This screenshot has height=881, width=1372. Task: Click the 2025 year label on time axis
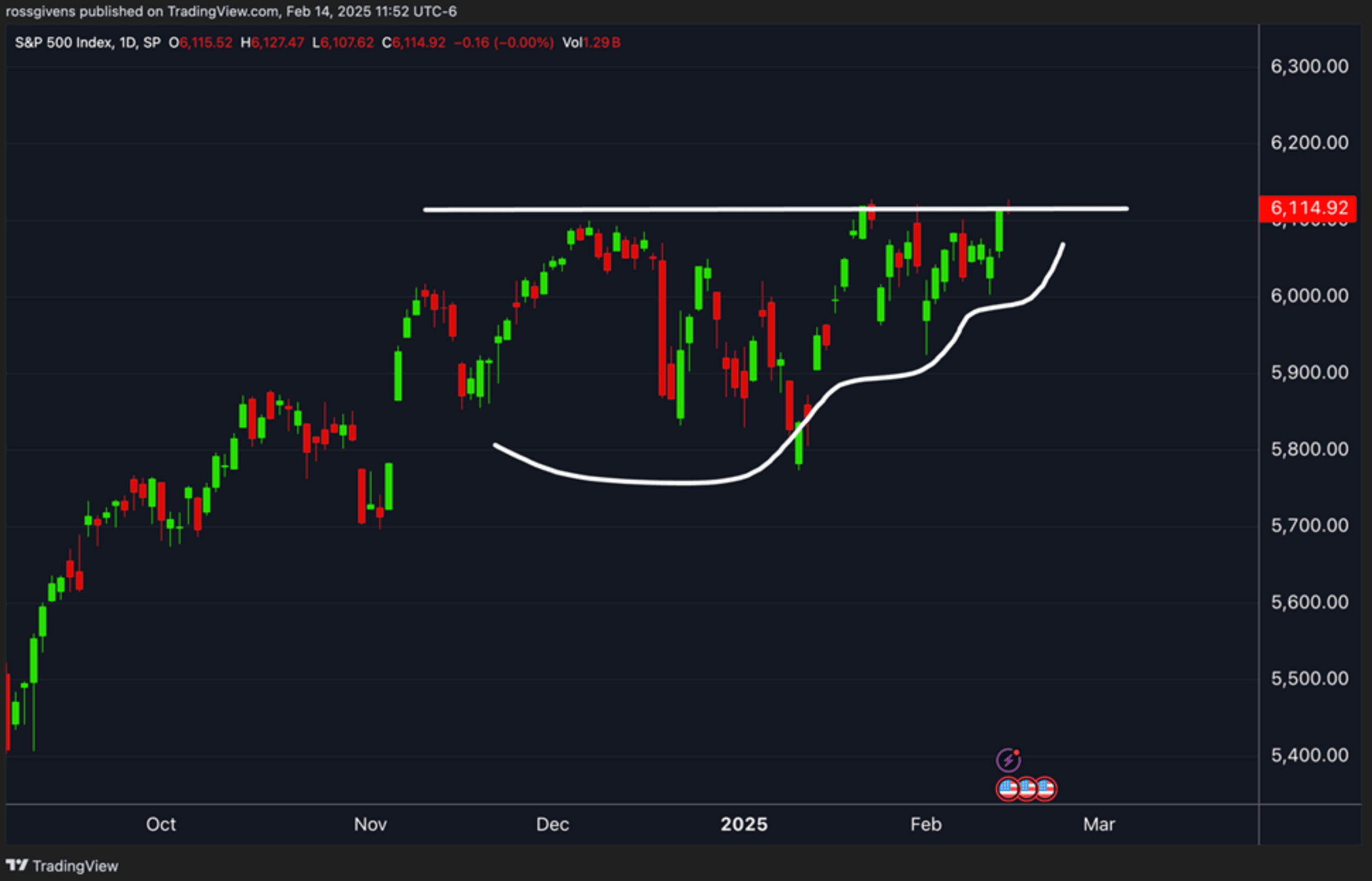pos(744,824)
